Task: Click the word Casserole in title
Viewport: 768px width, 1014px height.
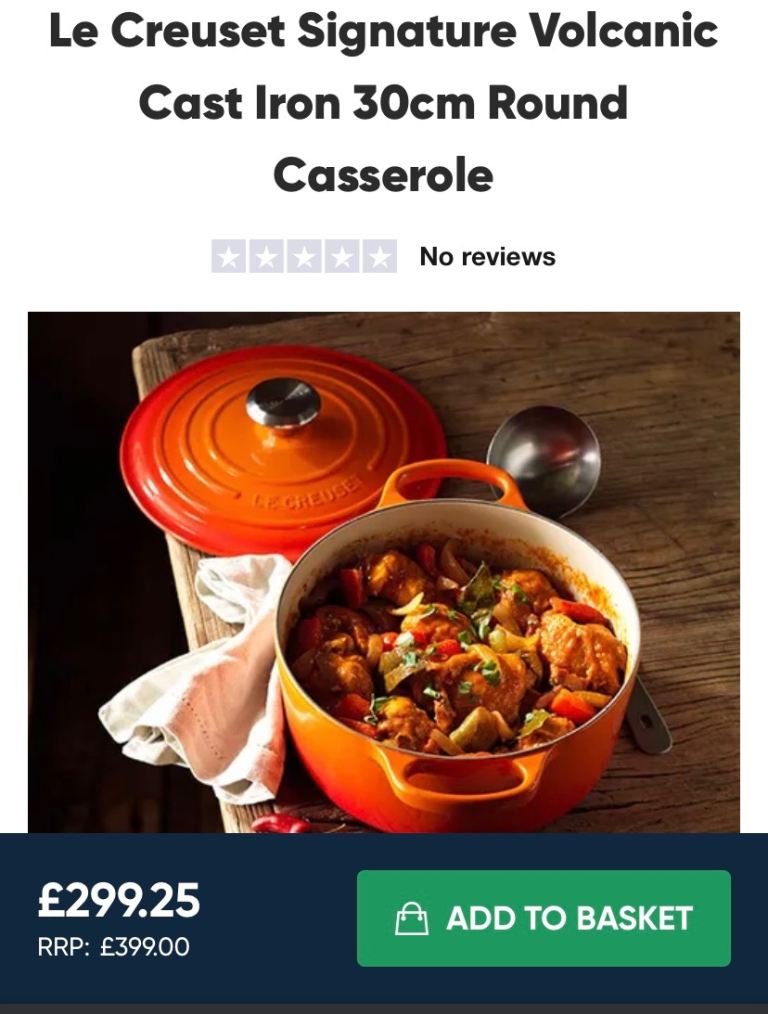Action: [x=383, y=175]
